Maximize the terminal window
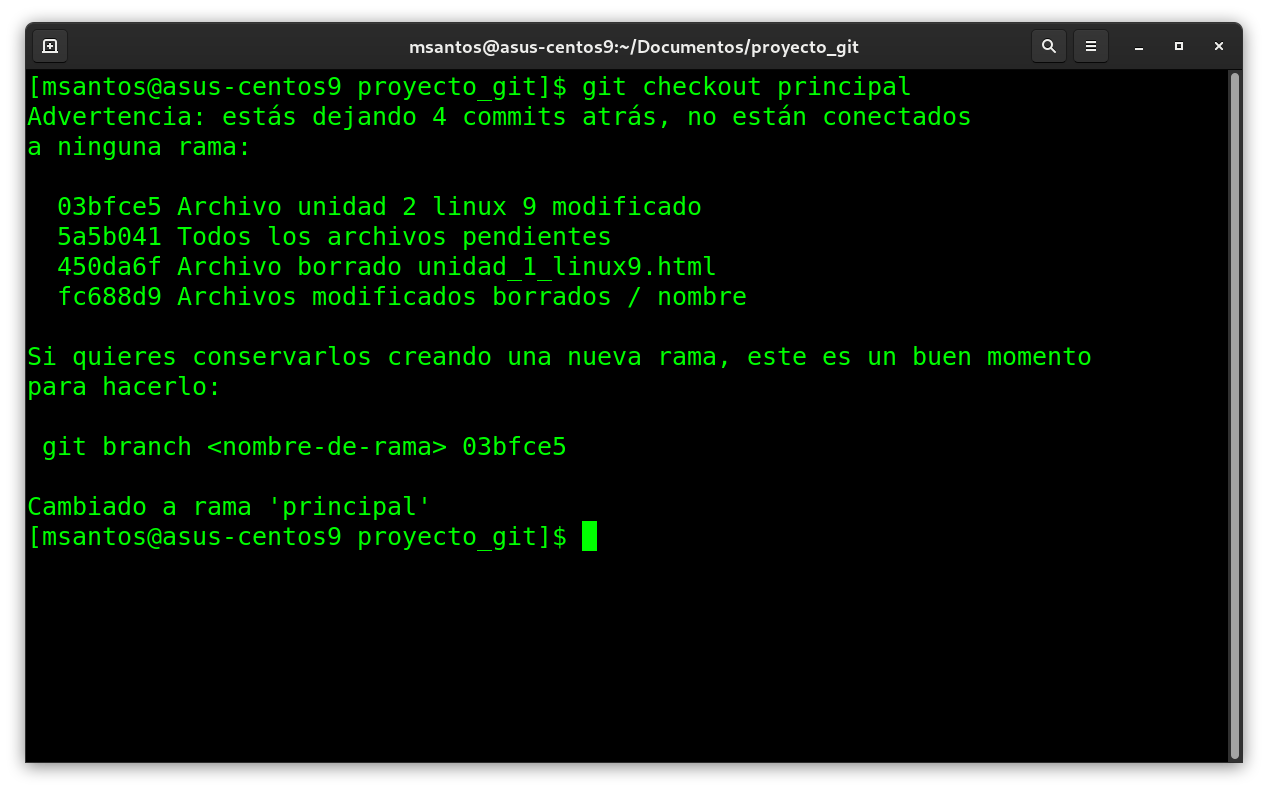 pyautogui.click(x=1179, y=46)
